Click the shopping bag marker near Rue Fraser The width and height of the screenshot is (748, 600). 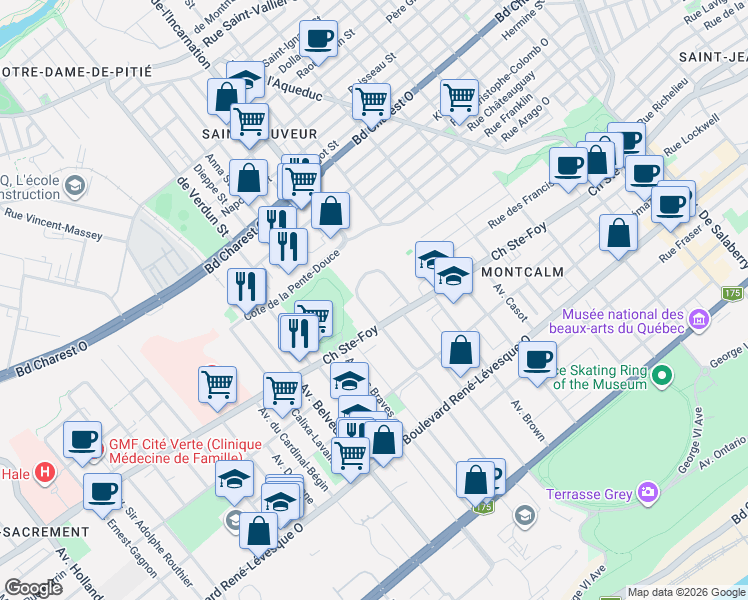point(619,236)
